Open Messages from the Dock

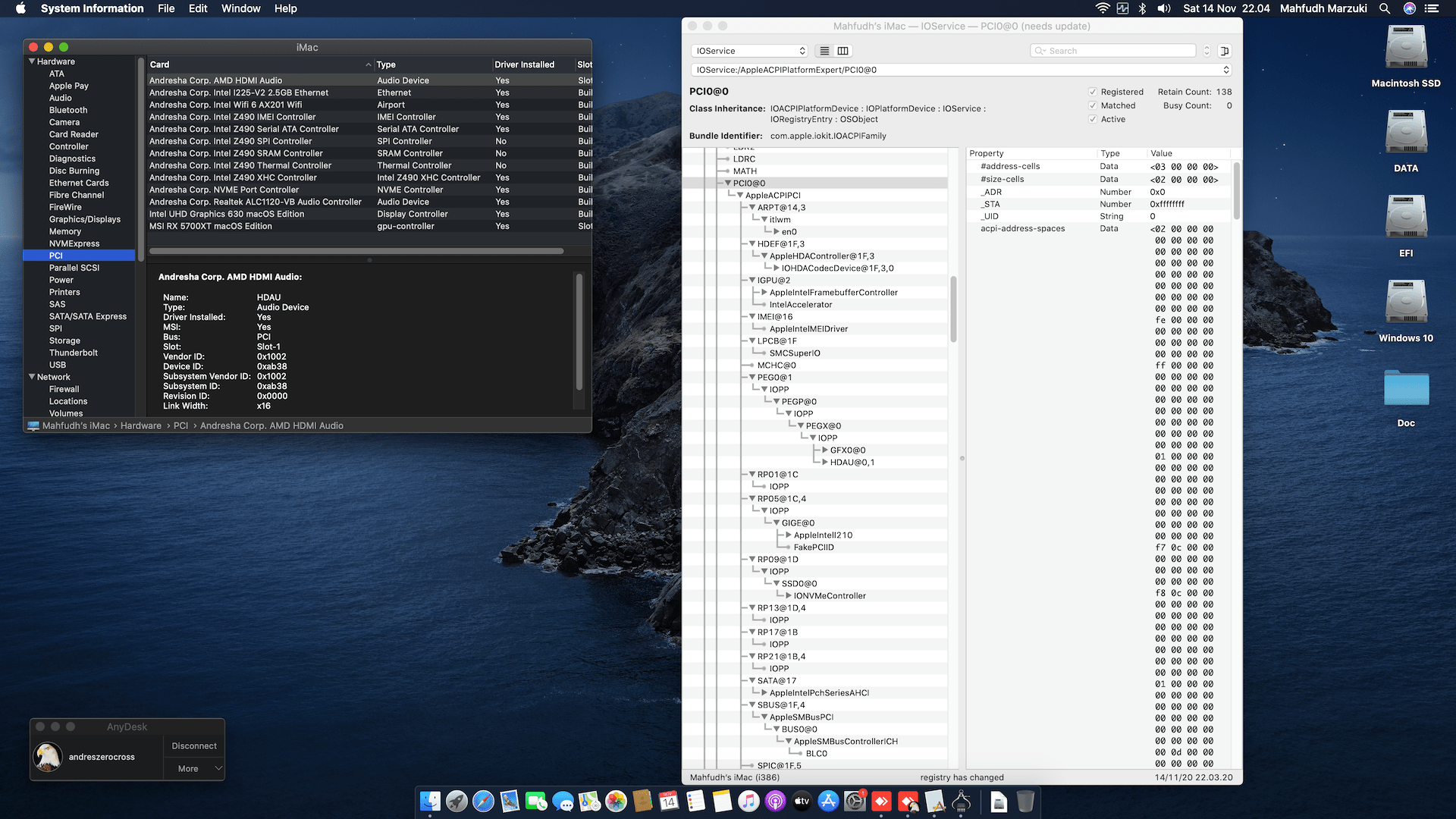pos(563,801)
